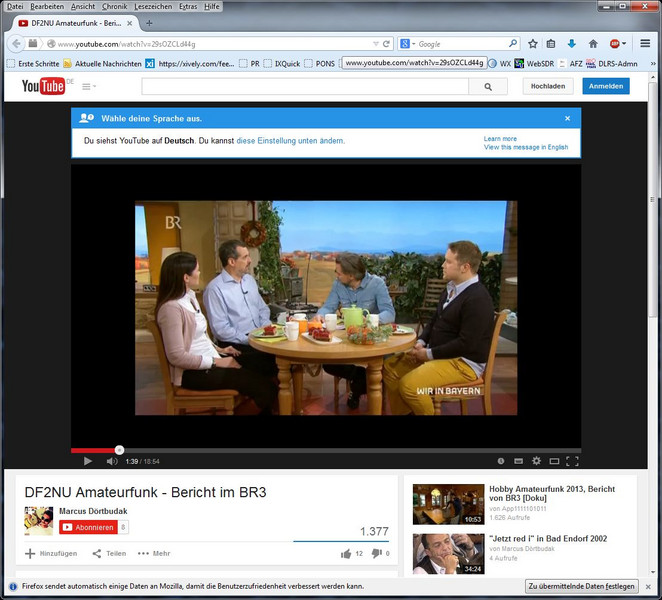
Task: Open the xively.com bookmark
Action: [x=190, y=64]
